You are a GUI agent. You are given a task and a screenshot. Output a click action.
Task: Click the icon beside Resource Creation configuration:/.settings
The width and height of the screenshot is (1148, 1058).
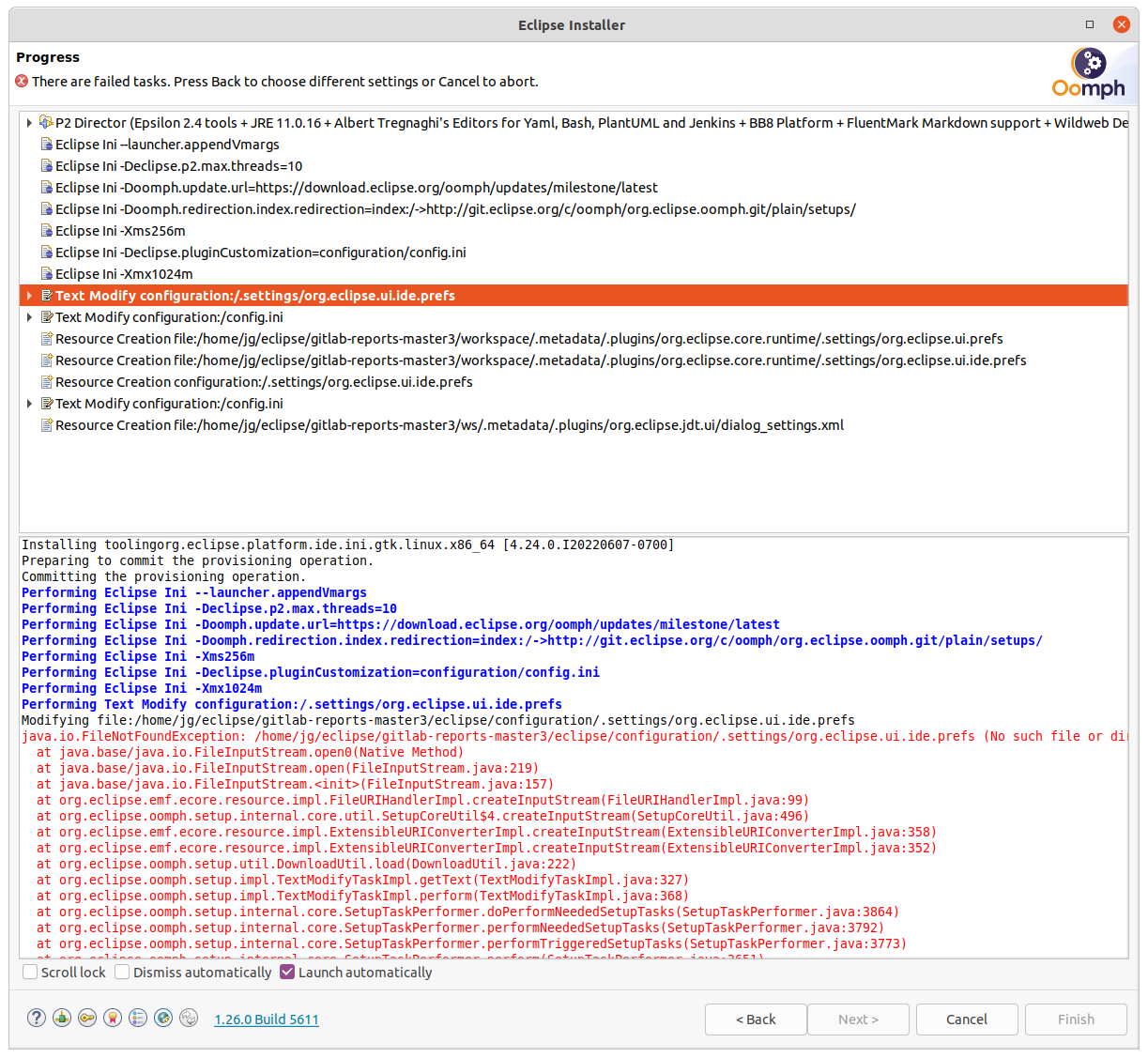point(46,381)
